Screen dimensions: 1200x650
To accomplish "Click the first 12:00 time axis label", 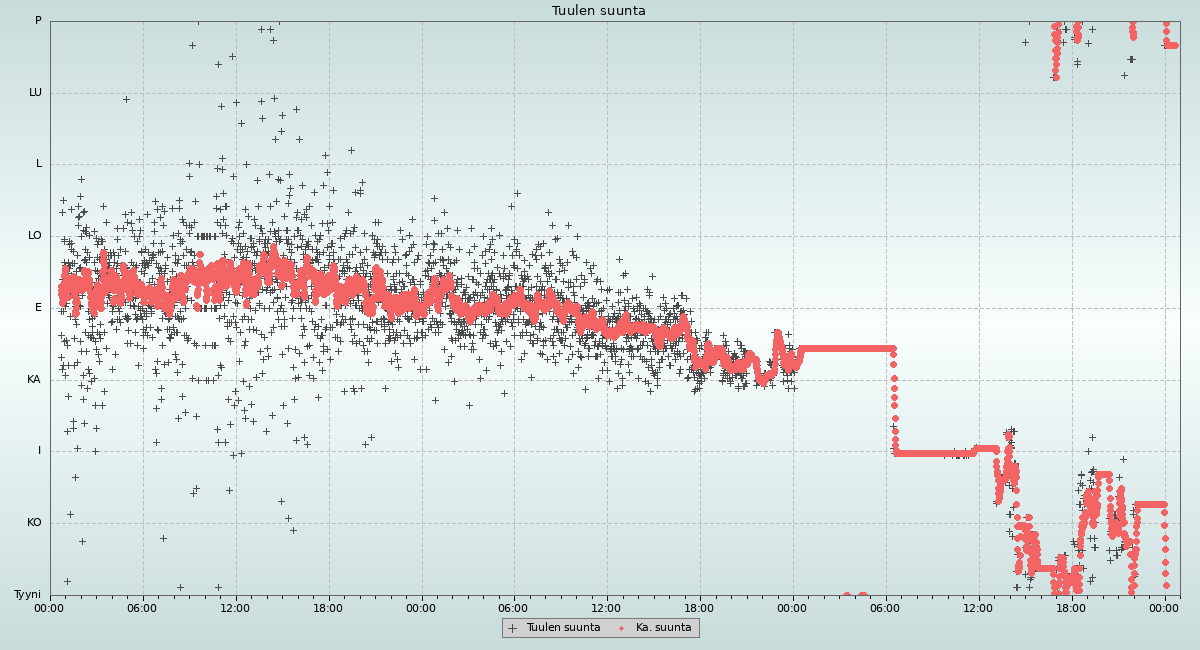I will (235, 608).
